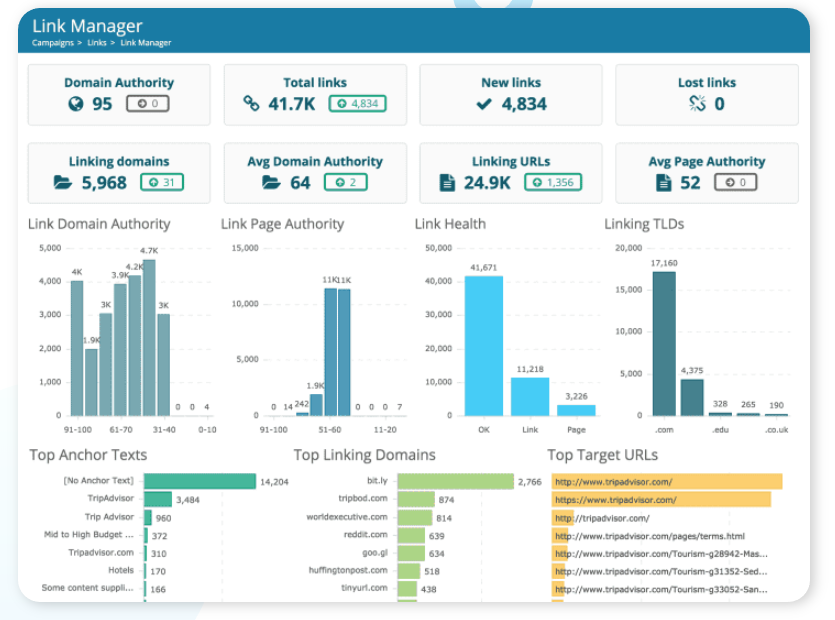Viewport: 835px width, 620px height.
Task: Click the reddit.com bar showing 639
Action: click(x=411, y=535)
